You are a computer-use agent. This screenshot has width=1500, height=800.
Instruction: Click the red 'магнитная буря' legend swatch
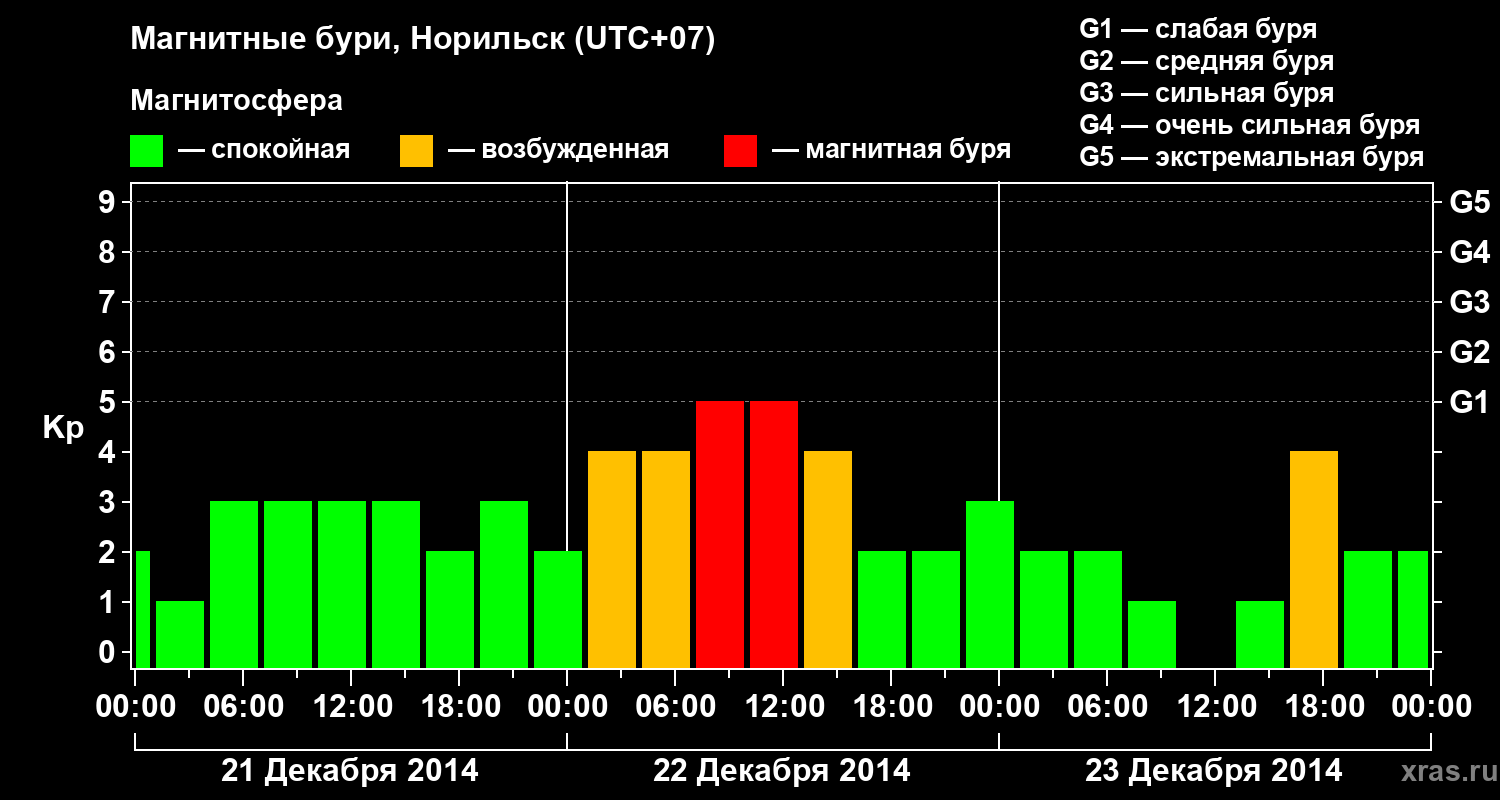741,151
